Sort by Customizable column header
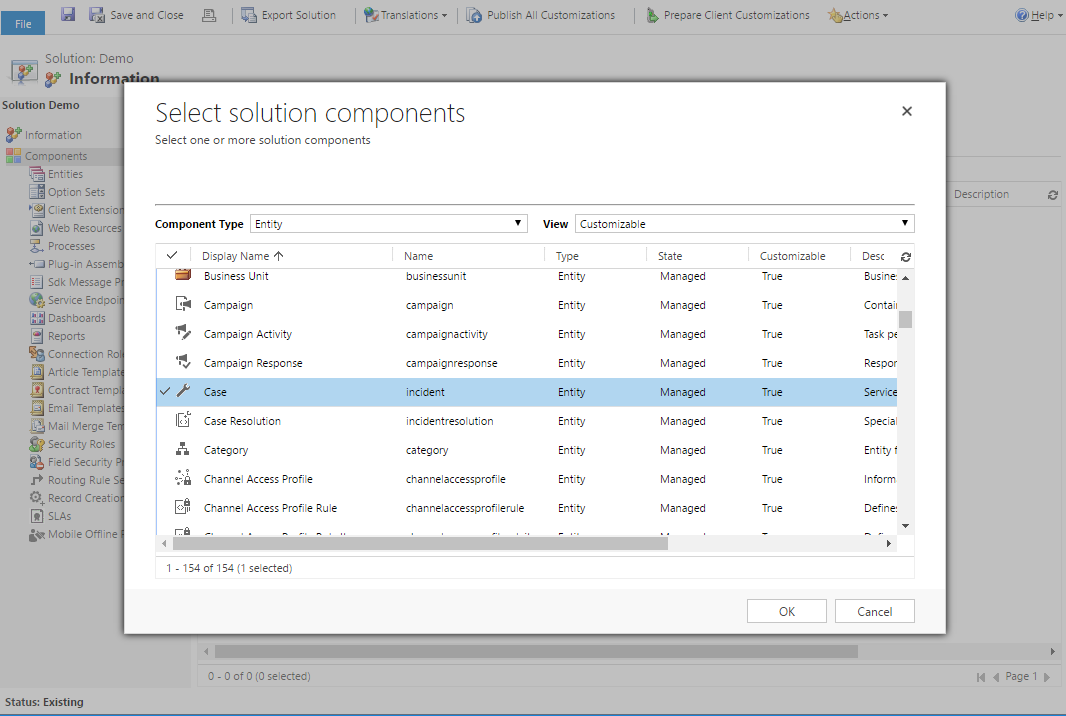Screen dimensions: 1066x716 pyautogui.click(x=792, y=256)
